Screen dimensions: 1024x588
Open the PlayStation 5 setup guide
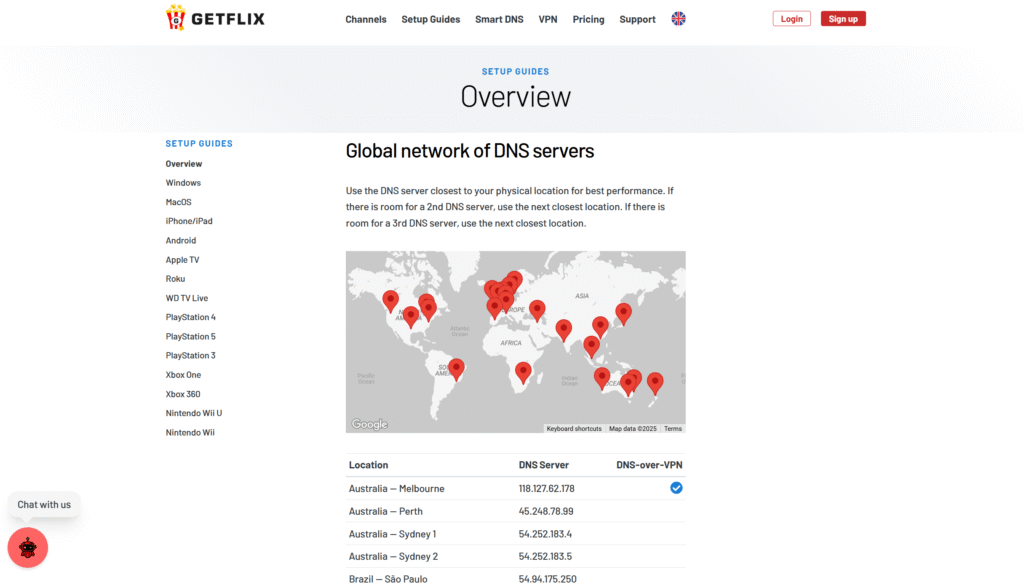coord(190,337)
